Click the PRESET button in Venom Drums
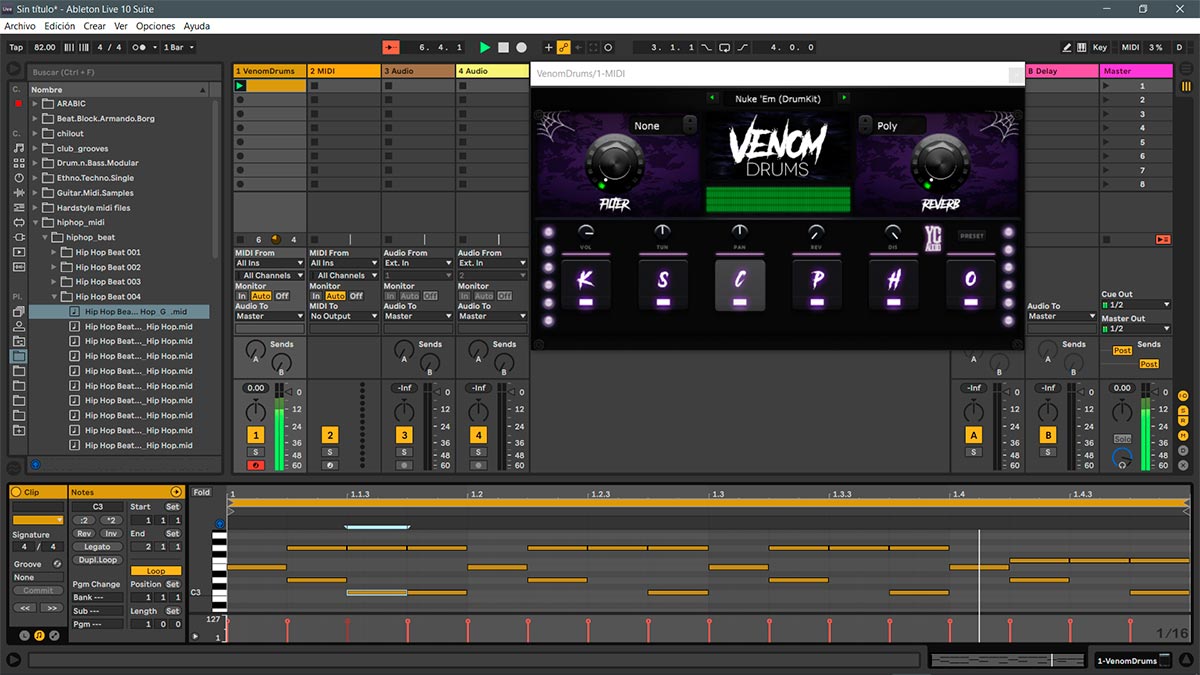This screenshot has width=1200, height=675. (971, 236)
